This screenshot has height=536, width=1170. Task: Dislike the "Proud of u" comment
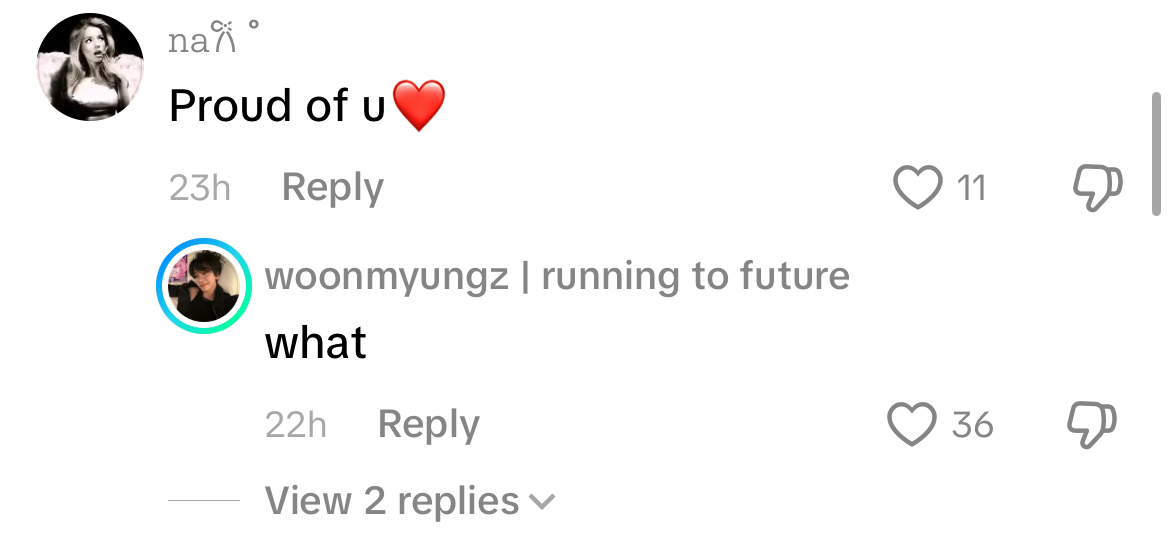pyautogui.click(x=1097, y=187)
